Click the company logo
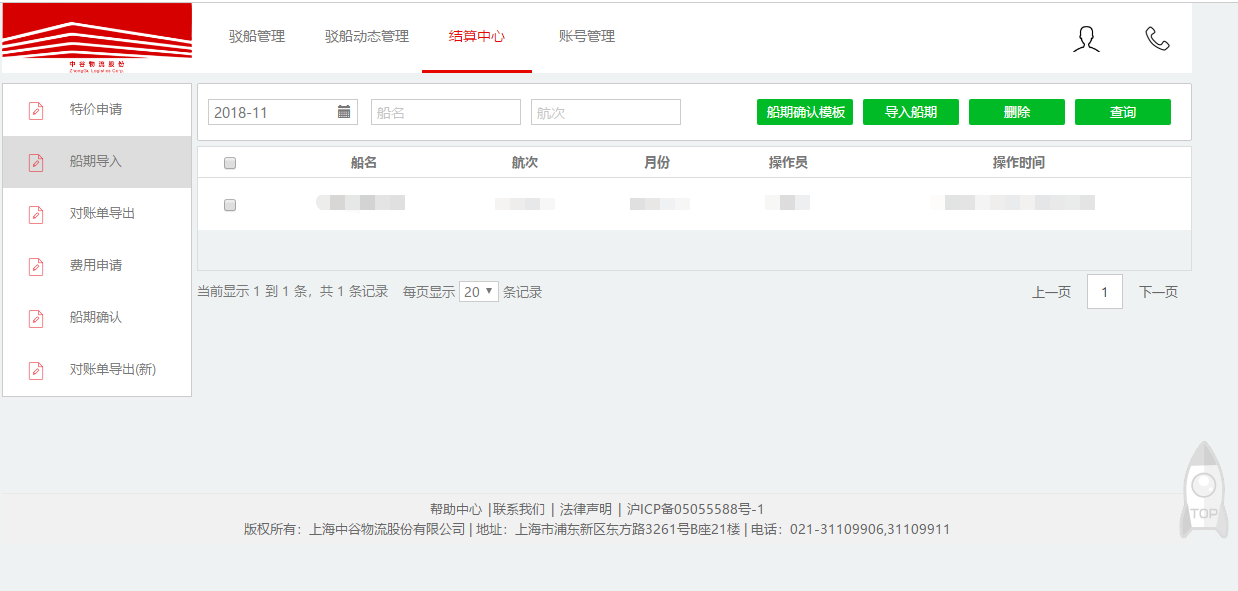This screenshot has height=591, width=1238. 97,38
